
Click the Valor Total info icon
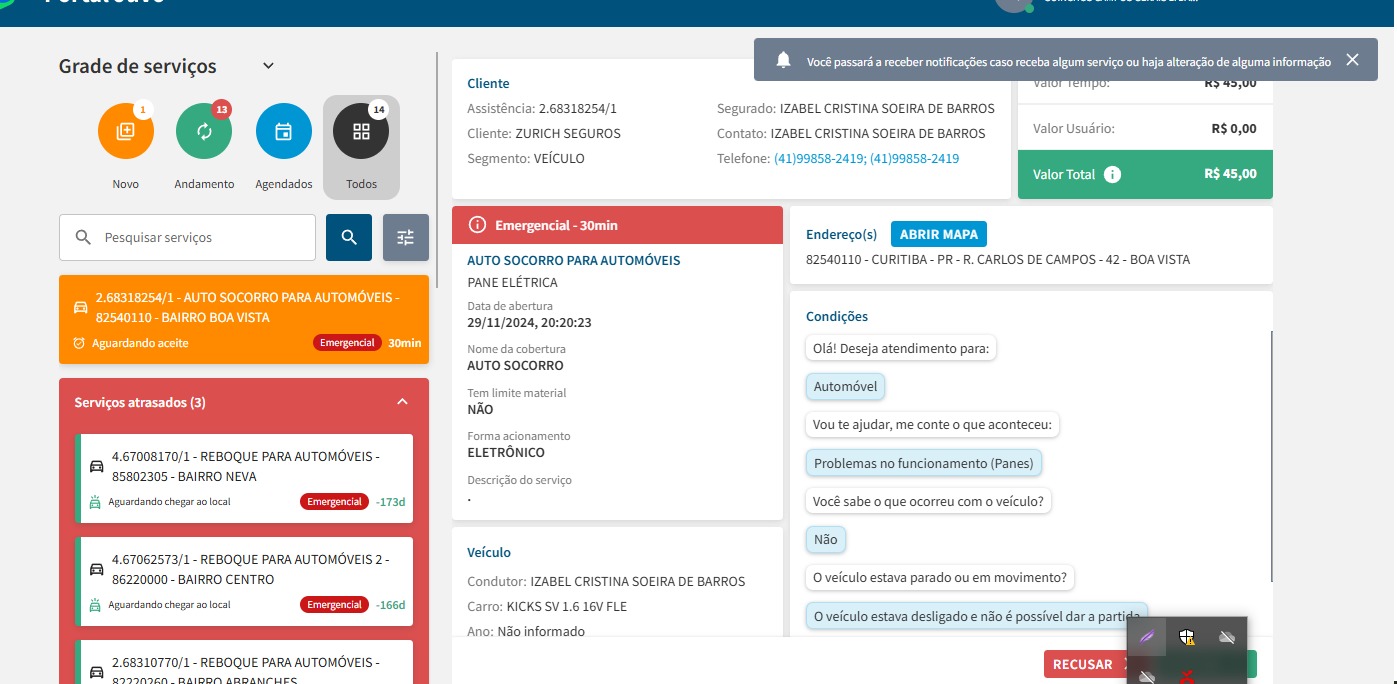(x=1112, y=174)
